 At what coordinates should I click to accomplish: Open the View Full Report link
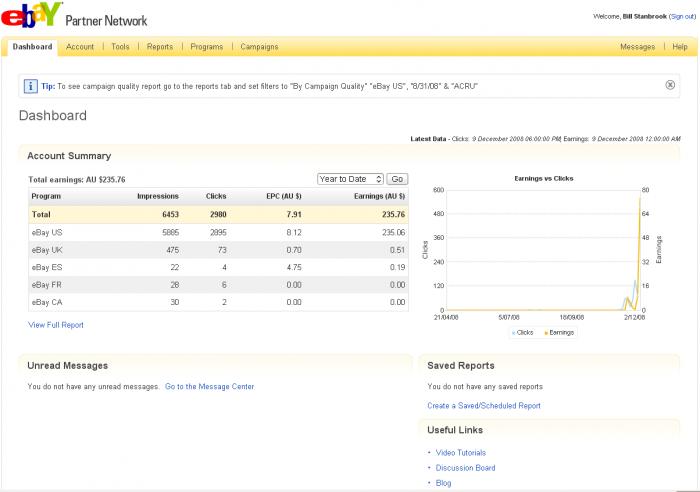56,325
